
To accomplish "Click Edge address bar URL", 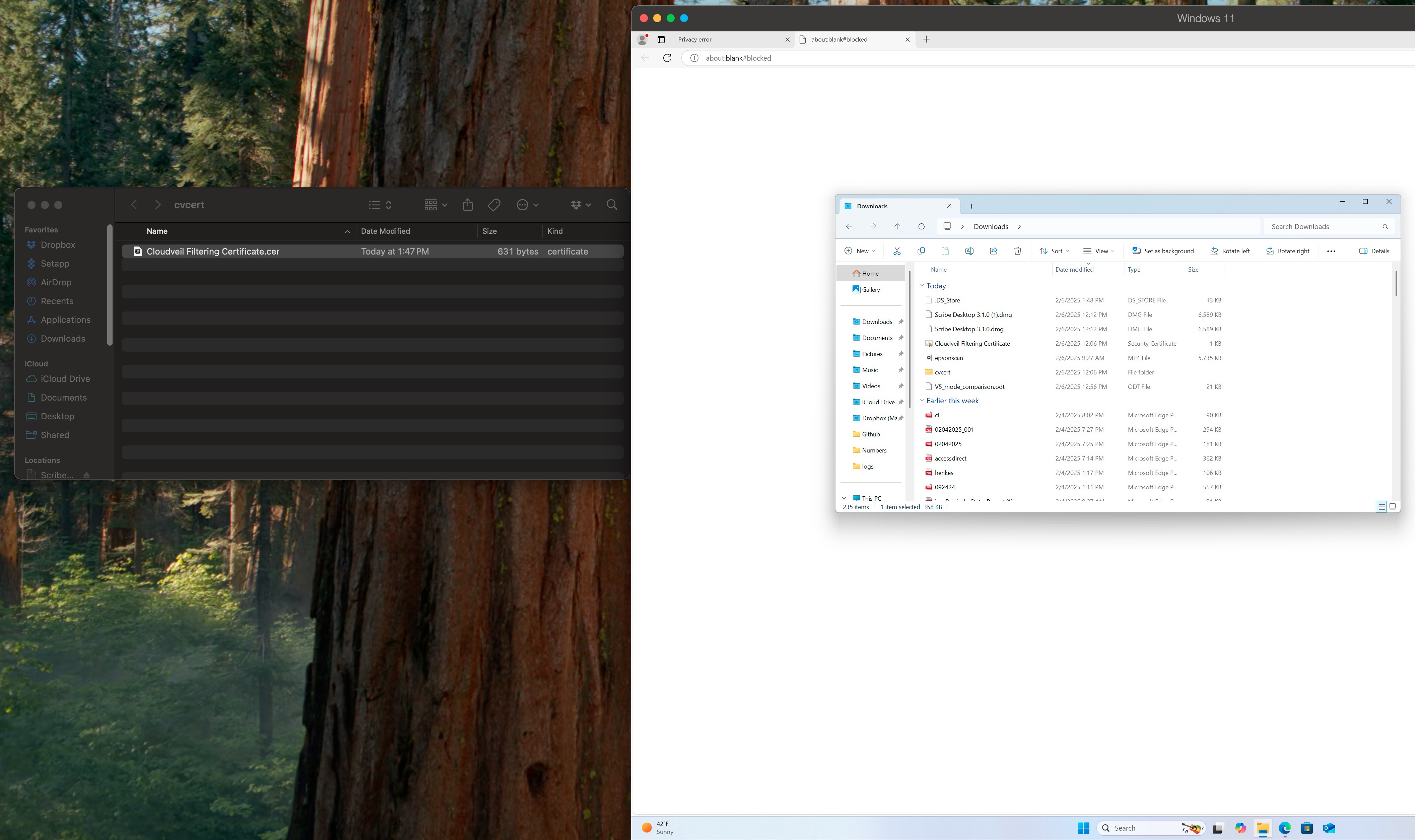I will click(x=738, y=58).
